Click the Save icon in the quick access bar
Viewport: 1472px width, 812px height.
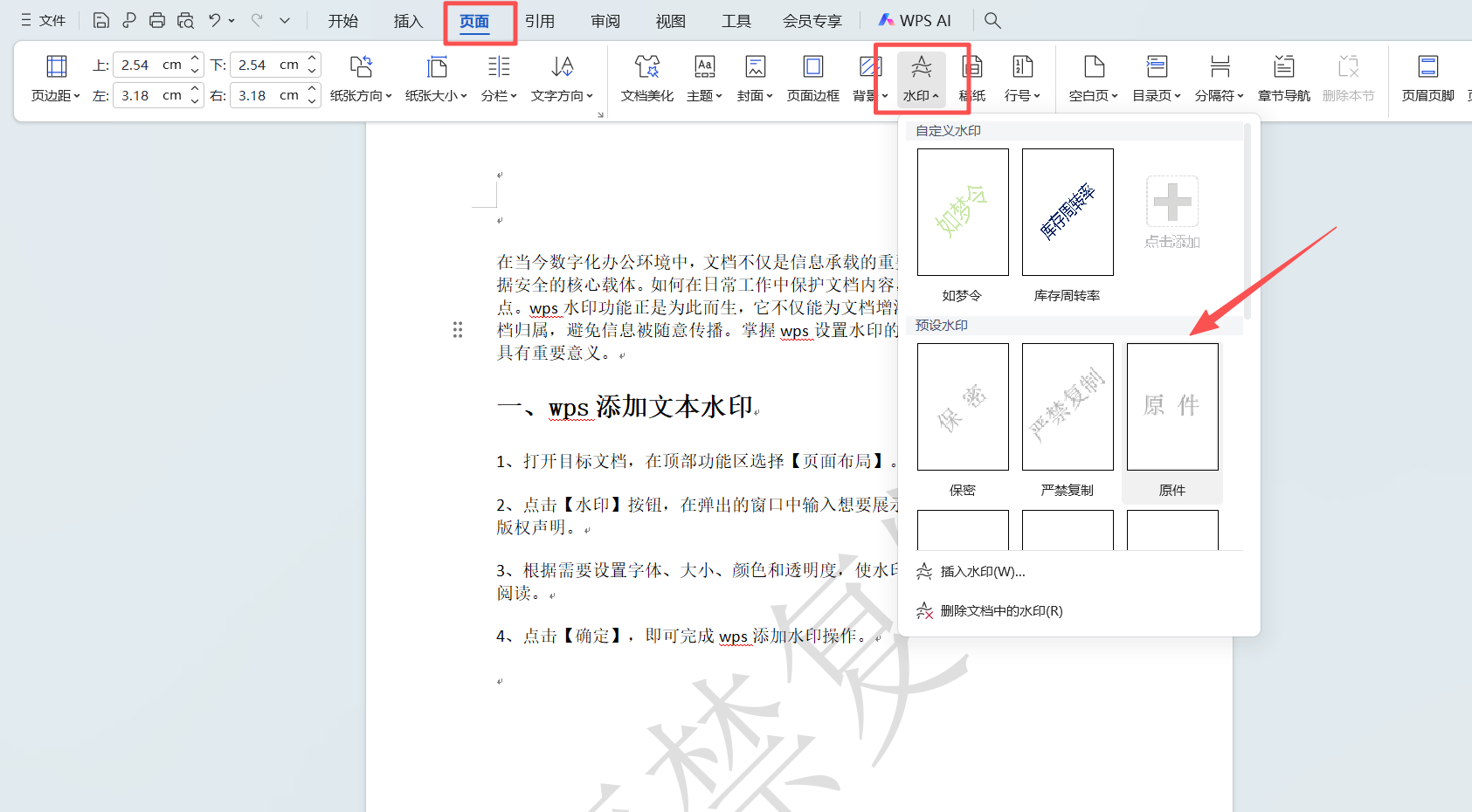pos(101,20)
